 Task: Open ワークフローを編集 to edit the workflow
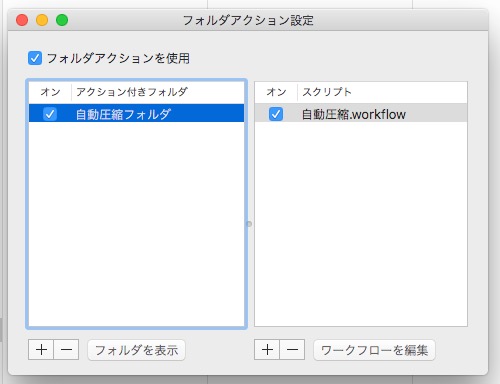point(374,350)
